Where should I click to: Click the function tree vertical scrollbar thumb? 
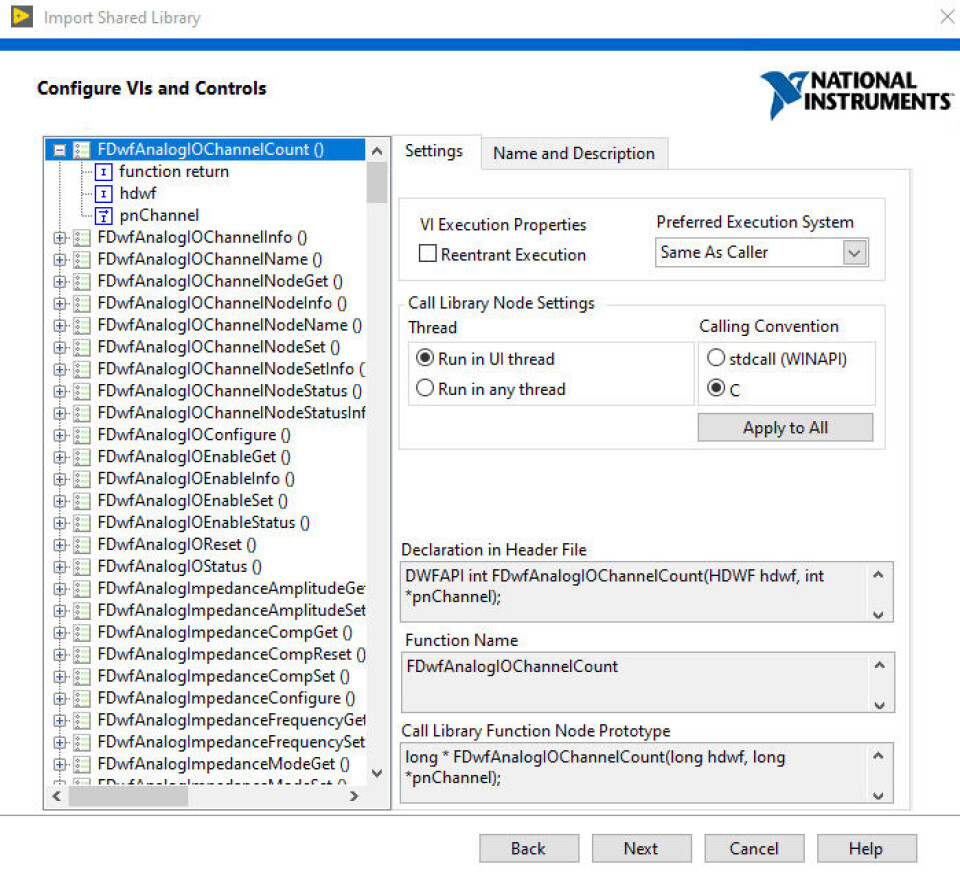(x=377, y=182)
